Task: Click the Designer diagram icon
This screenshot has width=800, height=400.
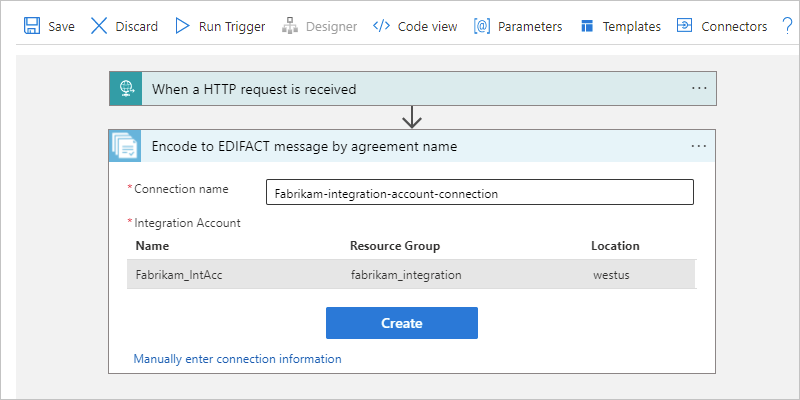Action: coord(289,26)
